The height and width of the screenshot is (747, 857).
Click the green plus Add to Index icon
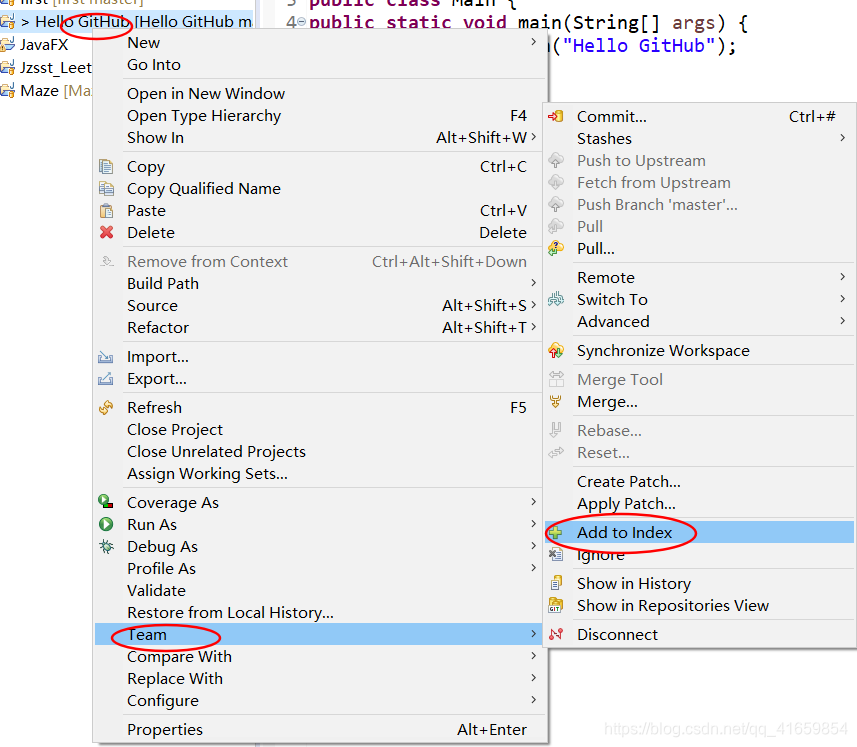click(555, 533)
